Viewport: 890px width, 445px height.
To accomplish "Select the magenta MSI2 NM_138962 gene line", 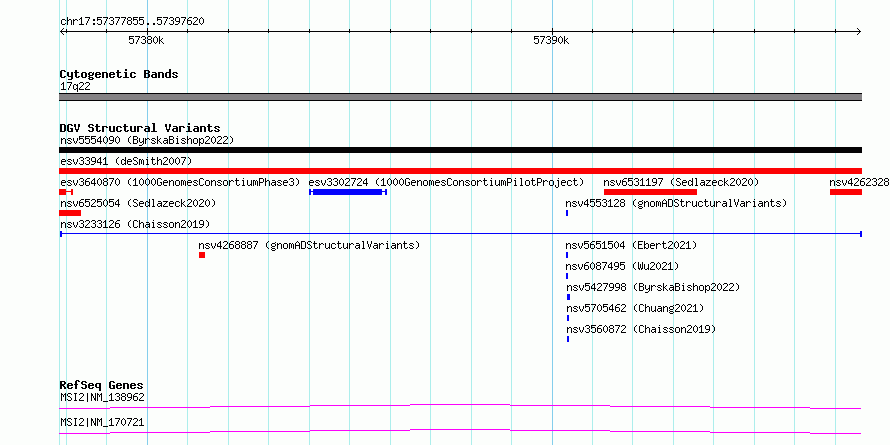I will click(460, 406).
